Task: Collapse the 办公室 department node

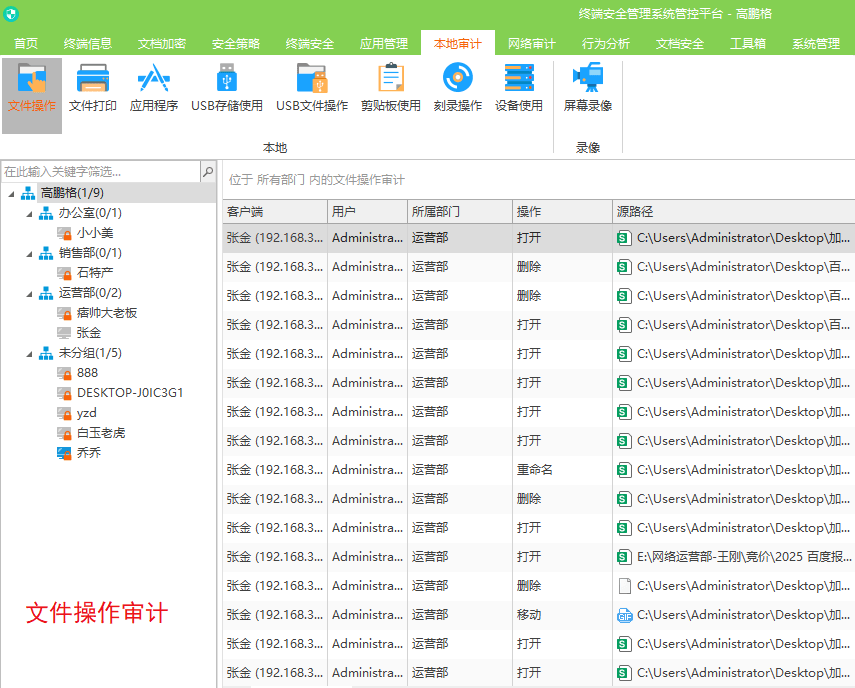Action: tap(29, 213)
